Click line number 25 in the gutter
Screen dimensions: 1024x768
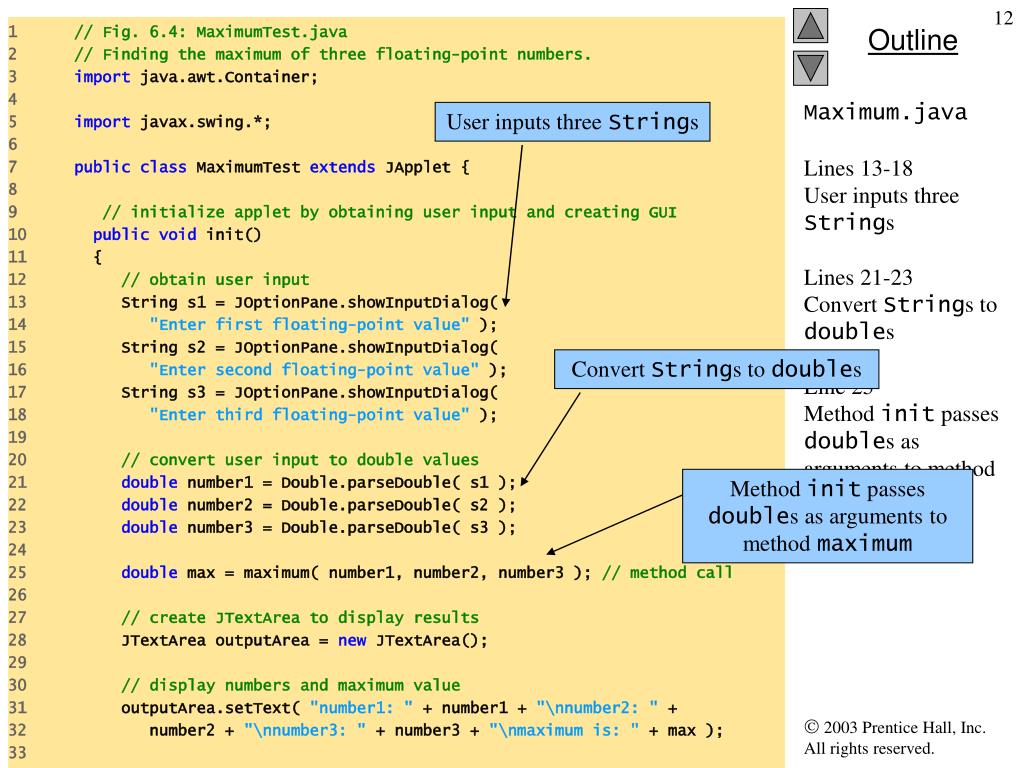coord(18,573)
